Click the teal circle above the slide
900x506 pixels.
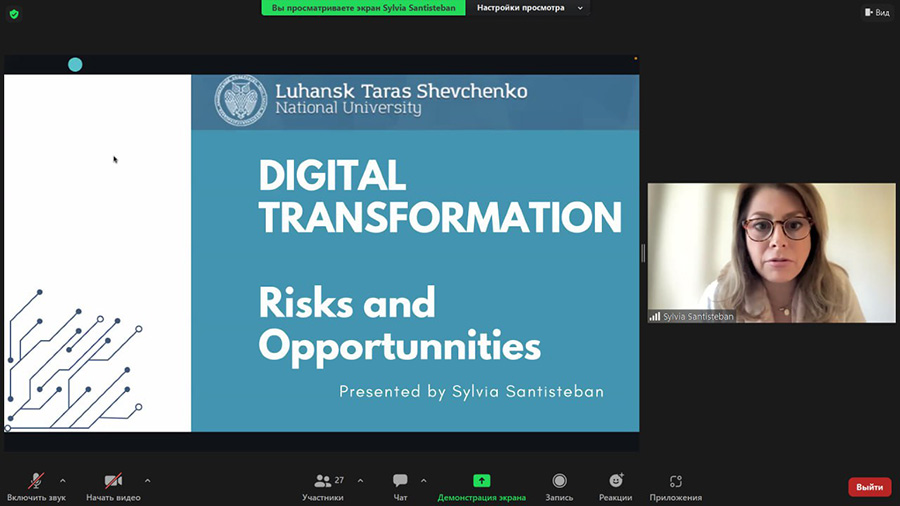click(x=75, y=65)
